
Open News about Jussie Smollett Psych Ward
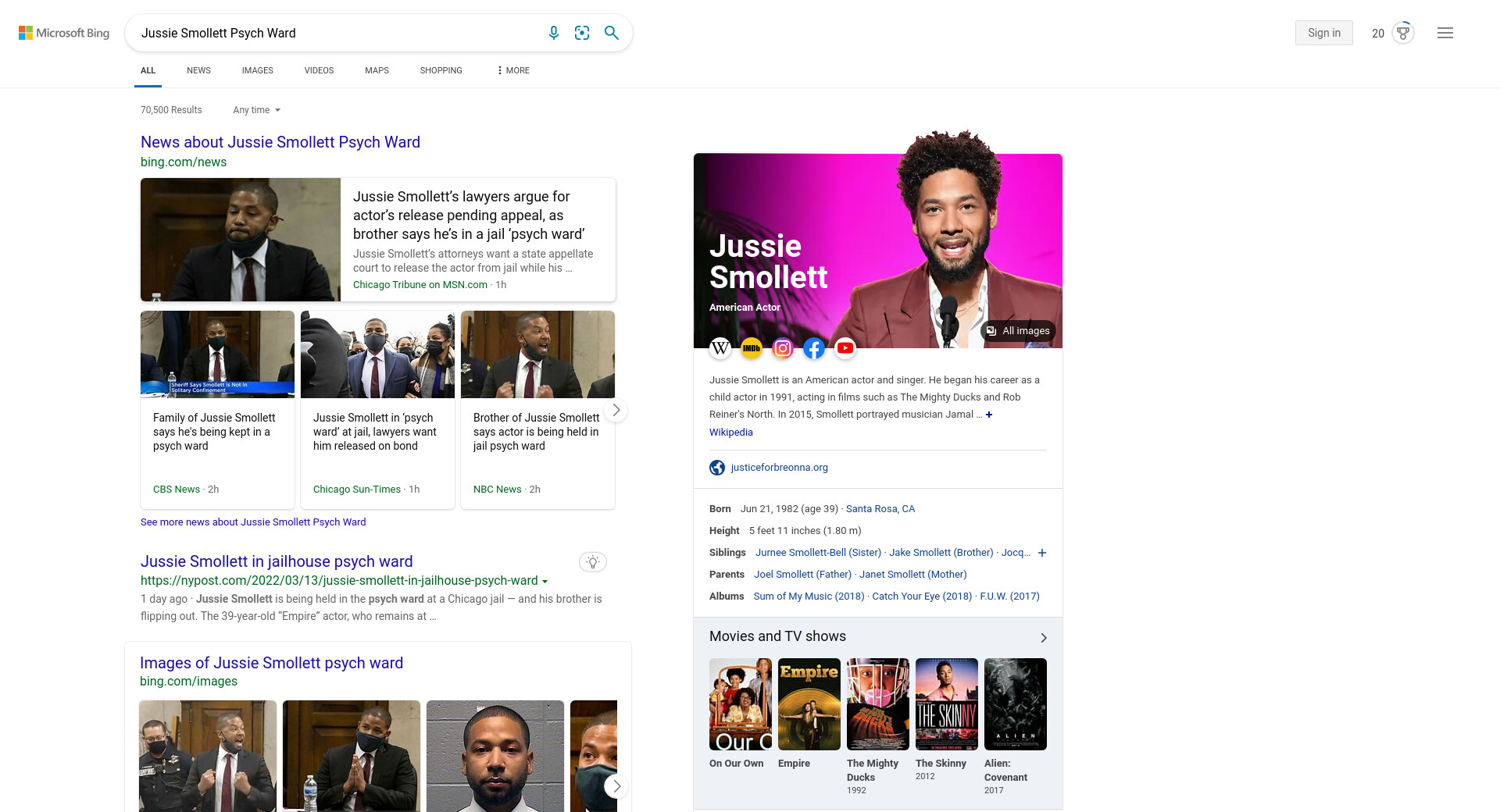pyautogui.click(x=280, y=142)
